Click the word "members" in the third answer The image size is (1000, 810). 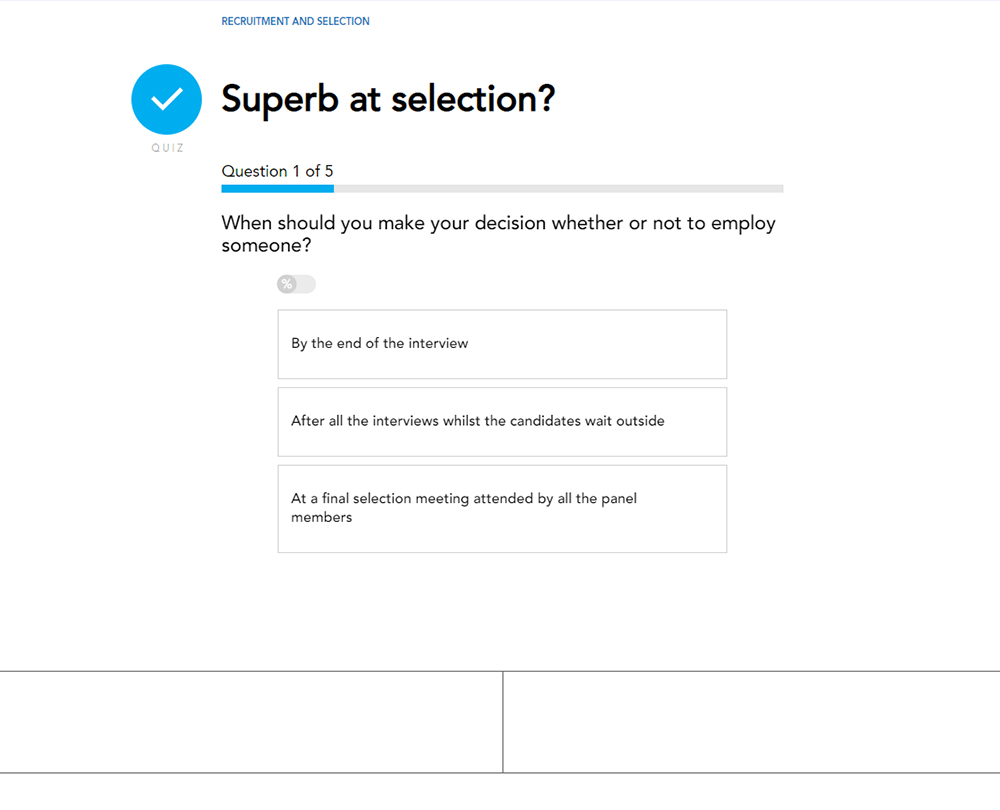(x=321, y=518)
